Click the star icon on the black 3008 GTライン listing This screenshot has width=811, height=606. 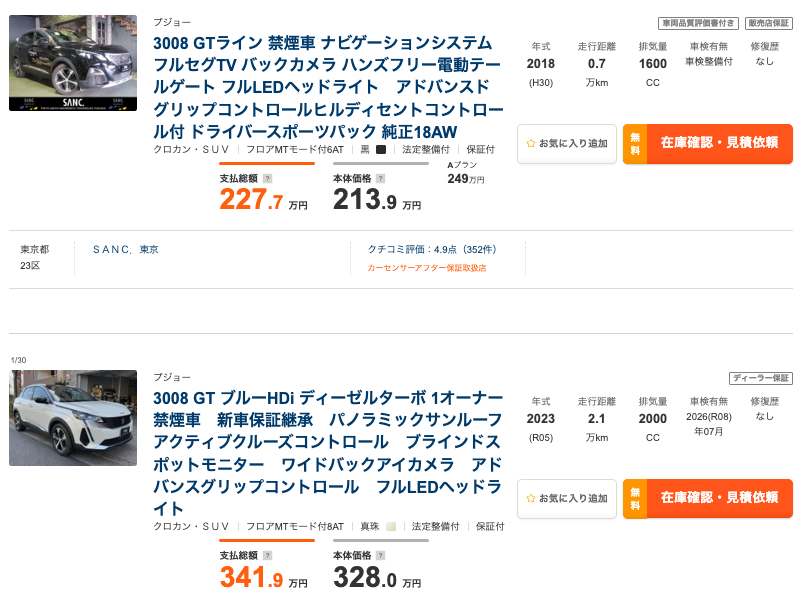pyautogui.click(x=531, y=144)
